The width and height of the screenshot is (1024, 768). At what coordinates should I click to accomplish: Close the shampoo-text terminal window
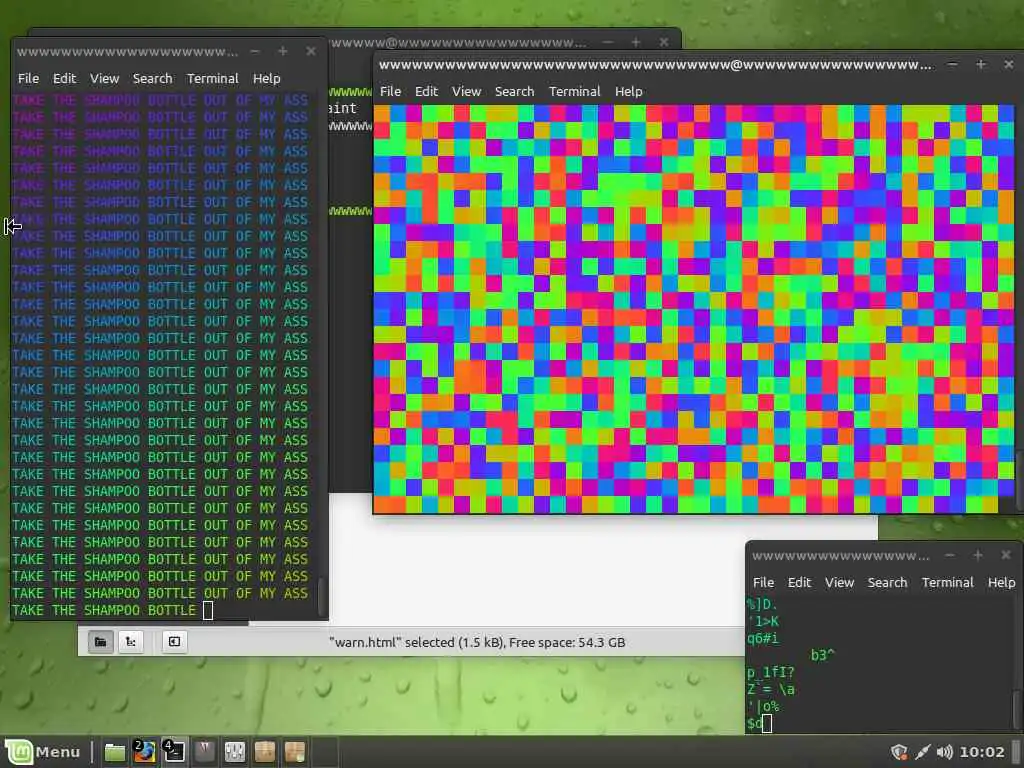pyautogui.click(x=311, y=51)
